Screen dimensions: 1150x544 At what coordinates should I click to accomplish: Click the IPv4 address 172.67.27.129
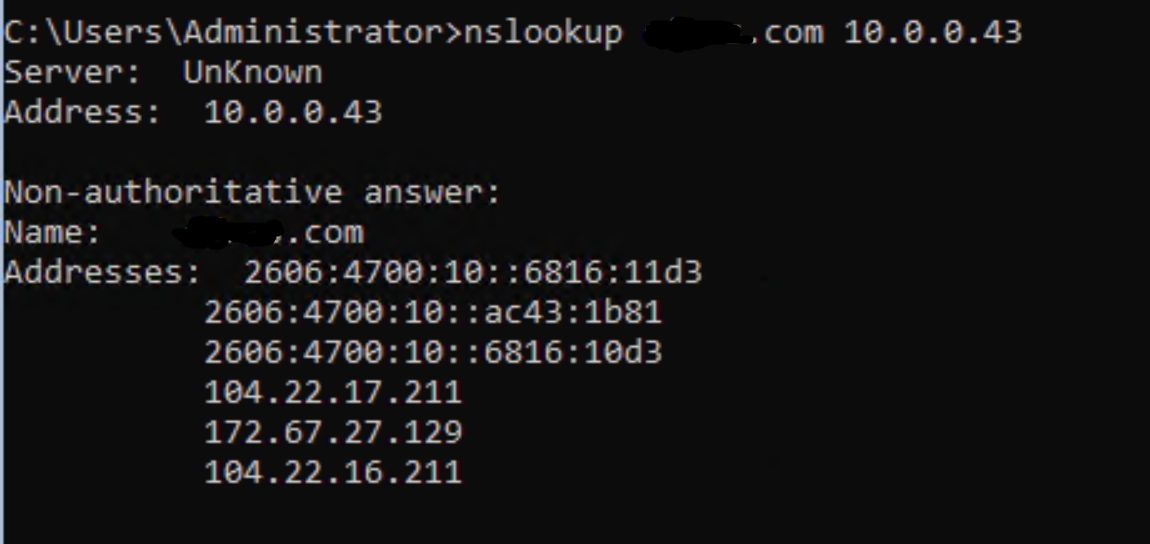(x=333, y=432)
